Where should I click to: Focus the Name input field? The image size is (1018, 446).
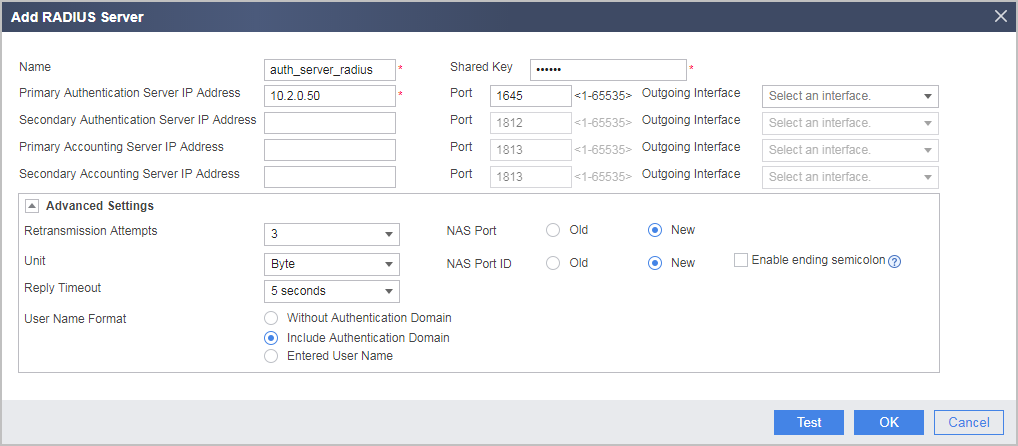coord(330,69)
